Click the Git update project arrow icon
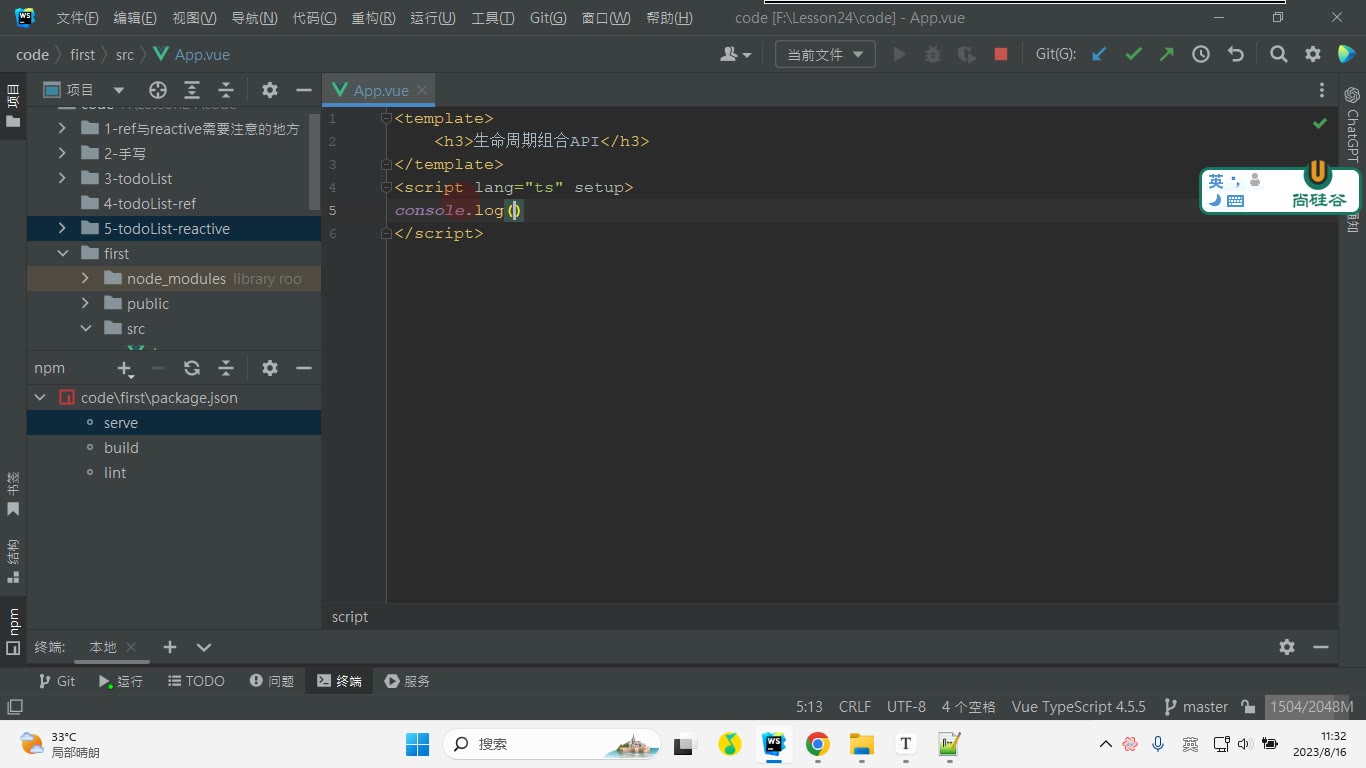 click(x=1099, y=55)
